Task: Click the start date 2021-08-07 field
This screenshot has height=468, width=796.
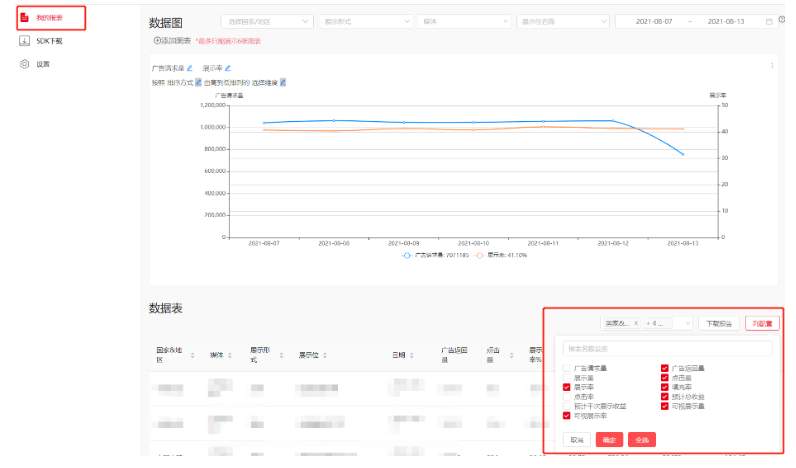Action: pyautogui.click(x=654, y=21)
